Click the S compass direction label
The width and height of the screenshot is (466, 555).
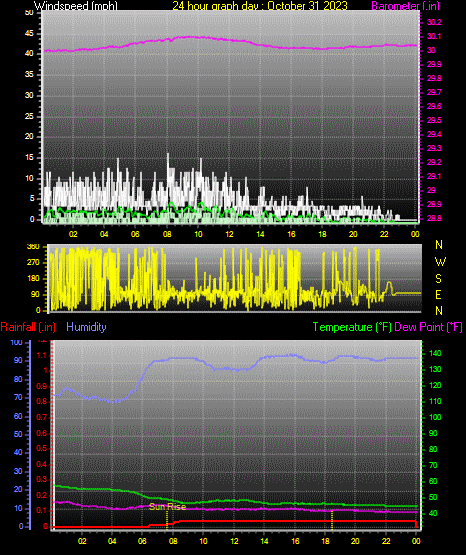pyautogui.click(x=438, y=279)
